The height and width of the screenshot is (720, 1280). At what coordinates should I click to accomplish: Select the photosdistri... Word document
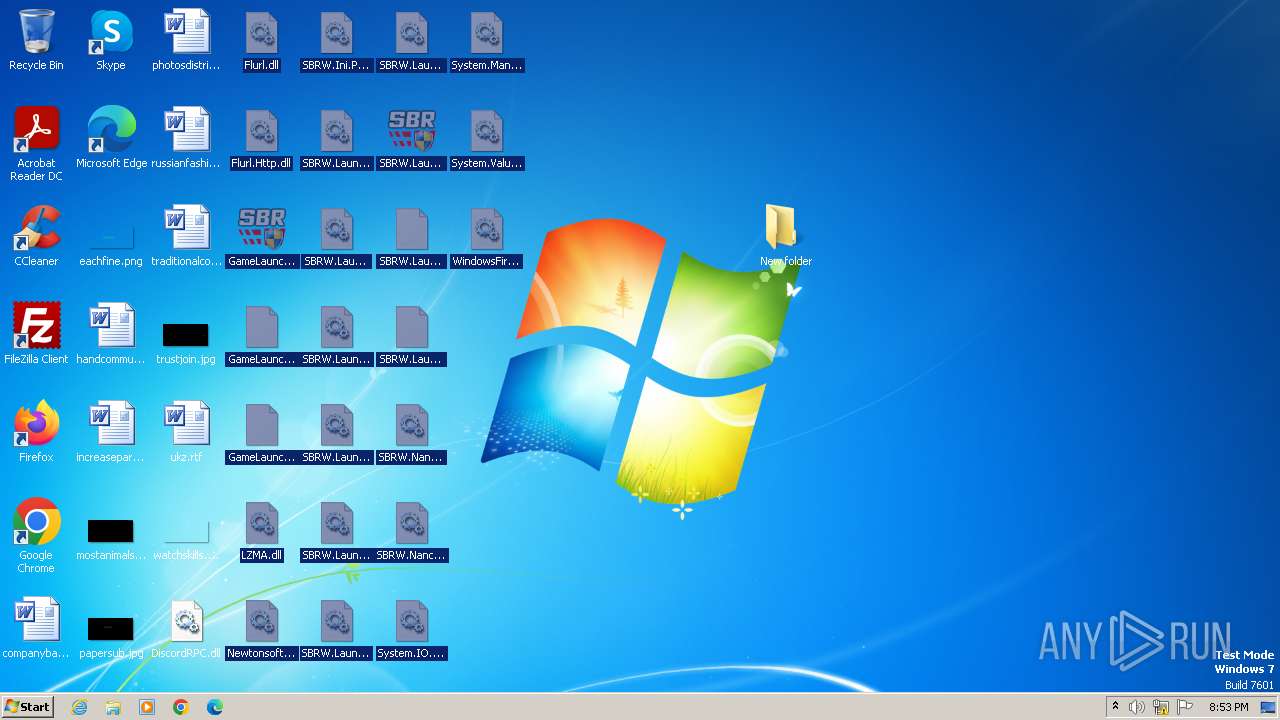(186, 40)
